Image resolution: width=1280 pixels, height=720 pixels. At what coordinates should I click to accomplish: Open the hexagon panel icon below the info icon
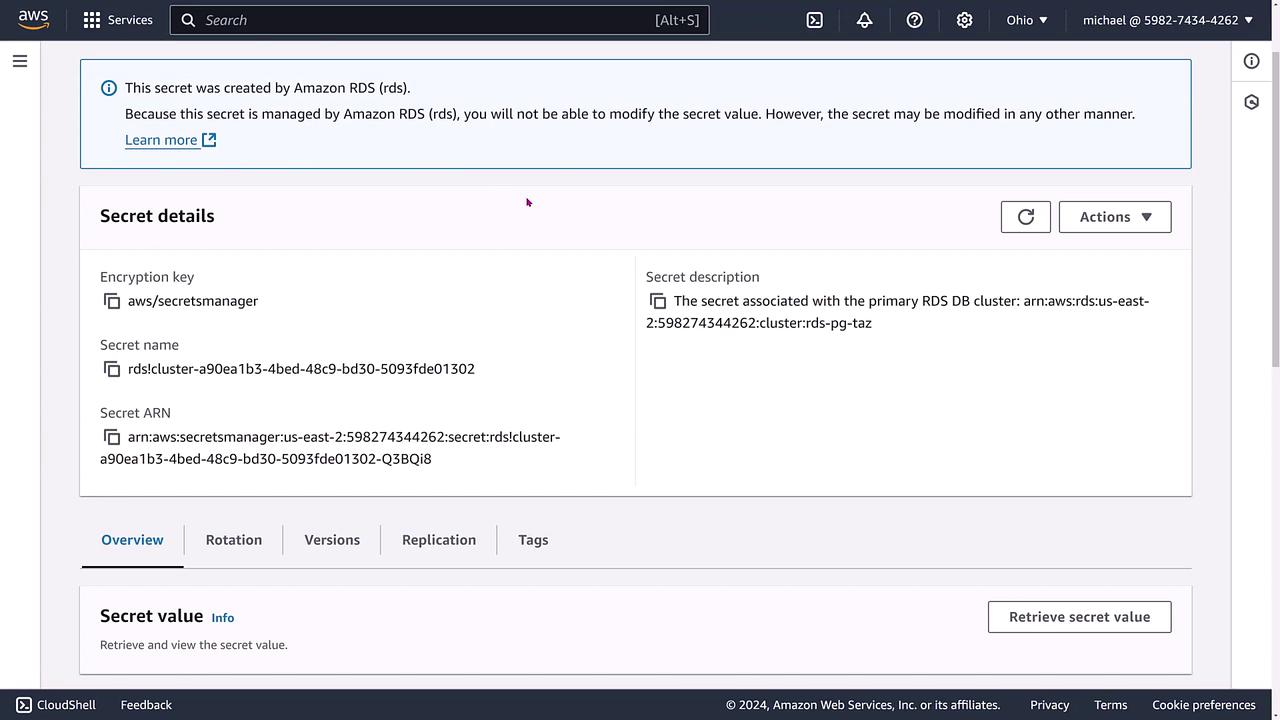(1251, 102)
